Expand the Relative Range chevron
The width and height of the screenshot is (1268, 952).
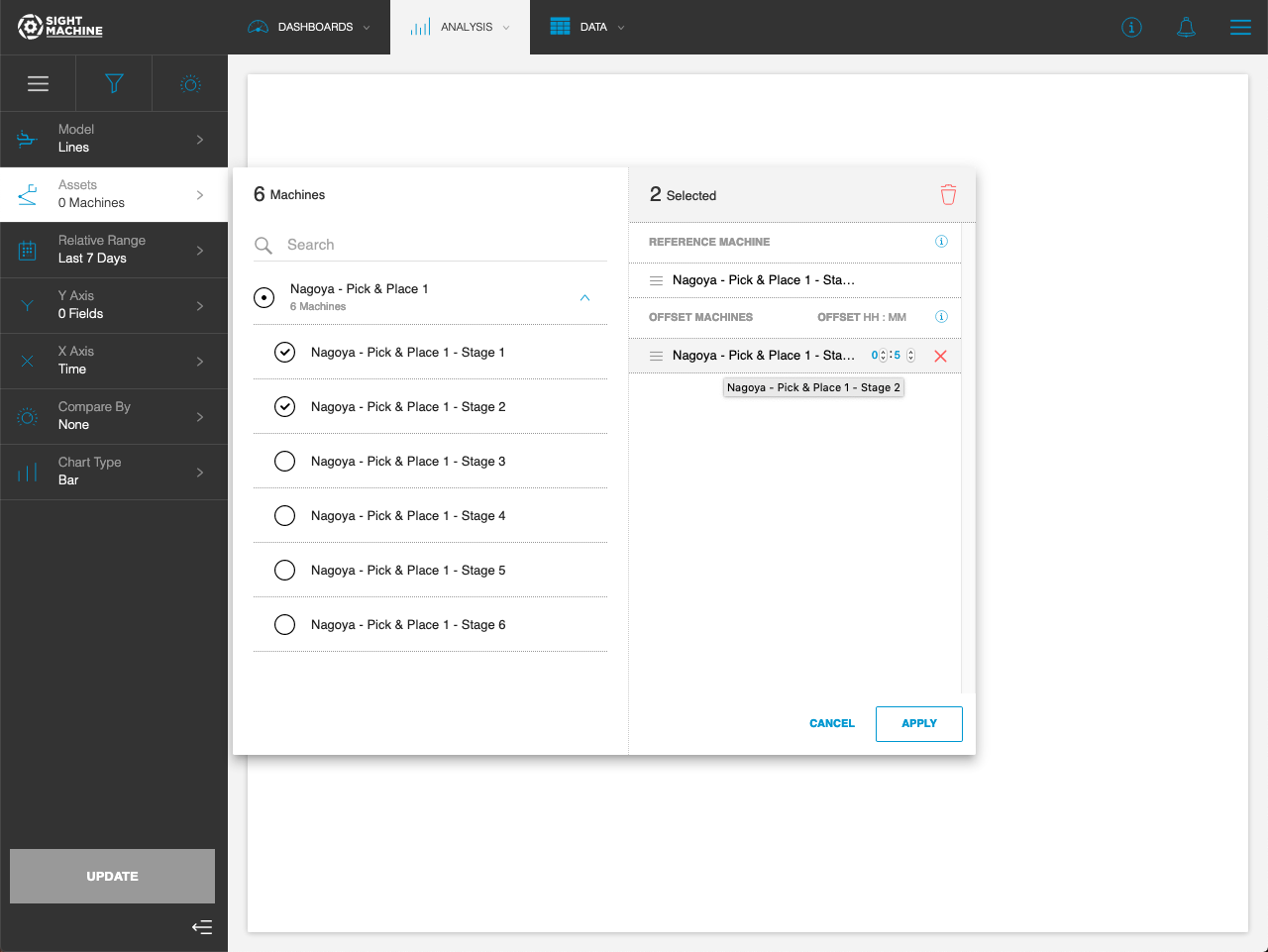tap(200, 250)
